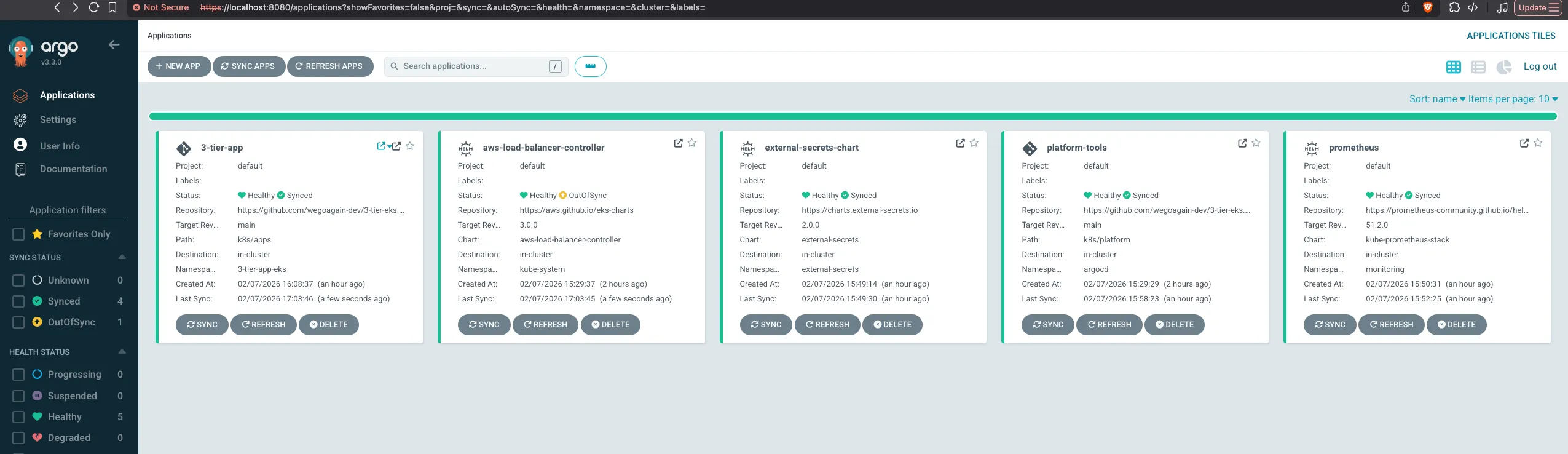
Task: Go to Settings in the sidebar
Action: (58, 120)
